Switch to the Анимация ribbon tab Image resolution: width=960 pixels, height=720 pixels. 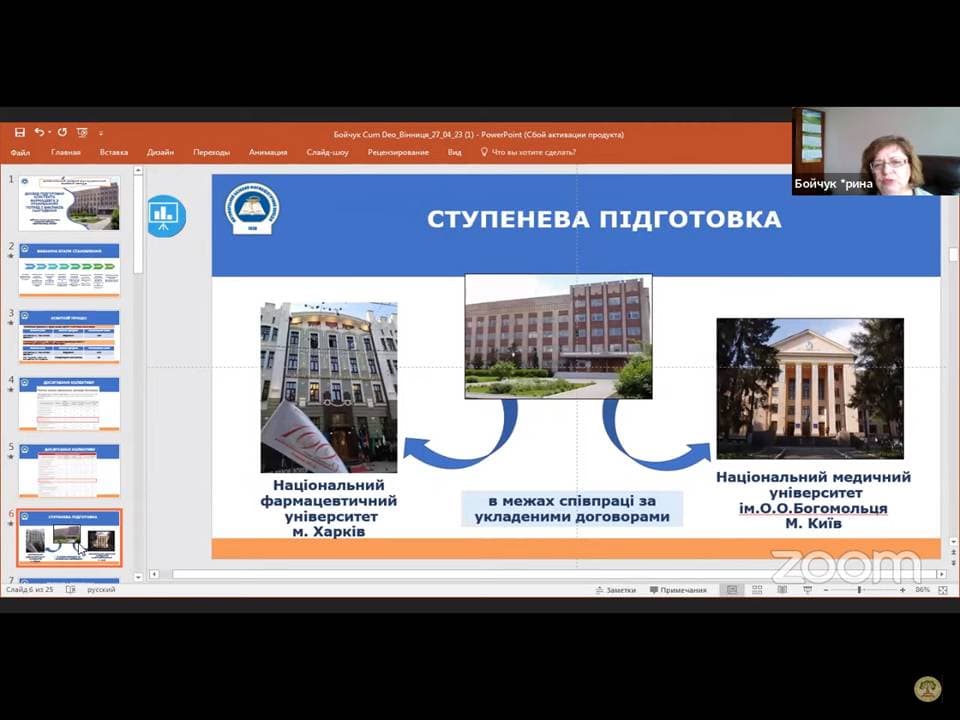268,152
